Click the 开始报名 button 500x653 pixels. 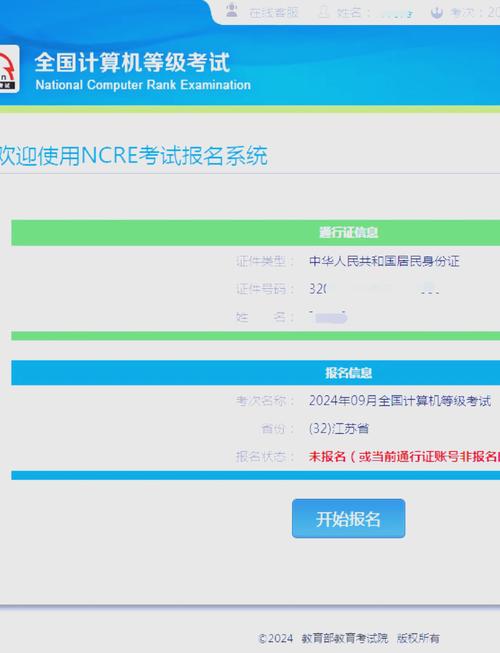click(348, 518)
